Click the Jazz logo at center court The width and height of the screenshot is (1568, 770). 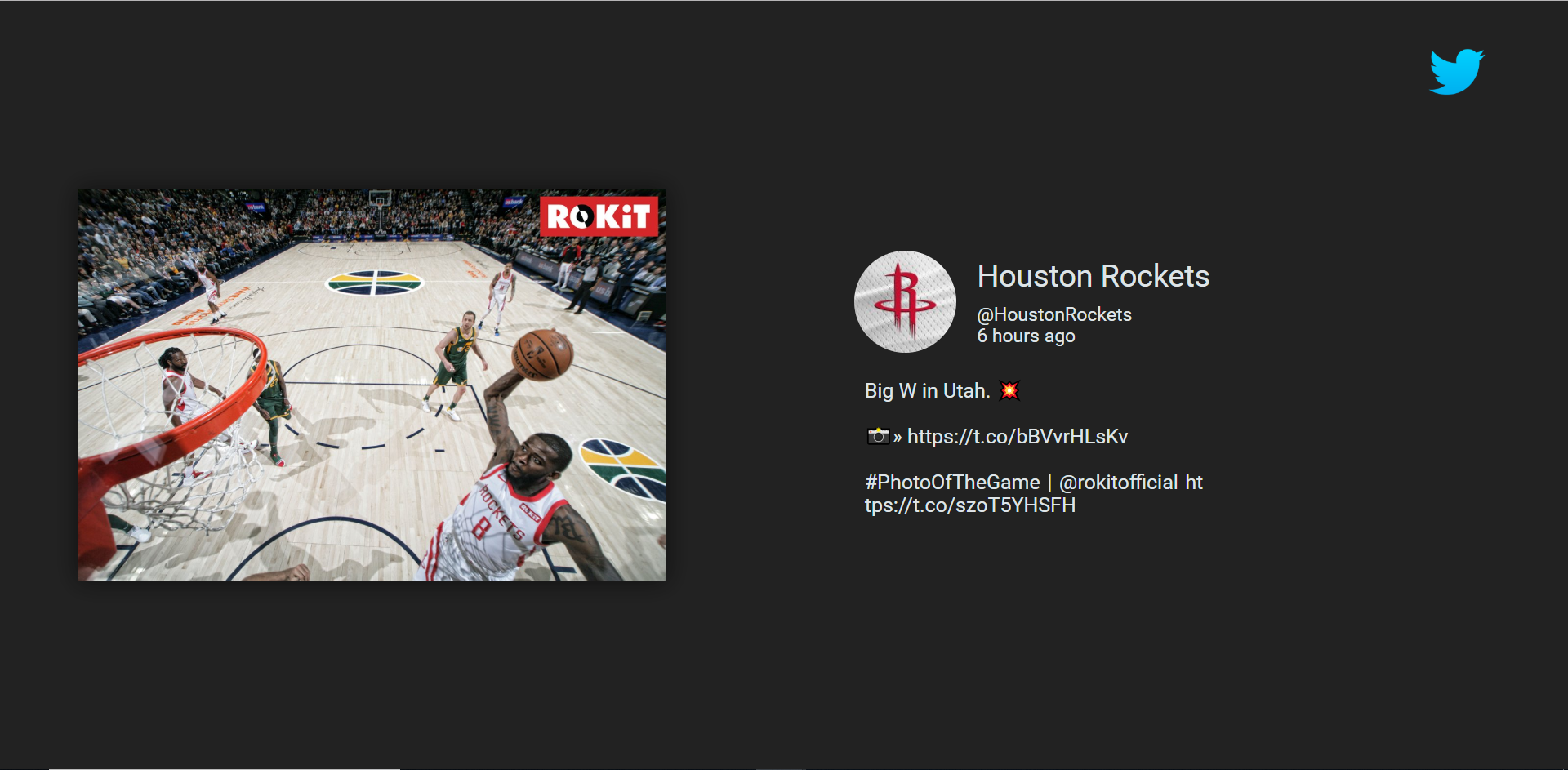374,283
